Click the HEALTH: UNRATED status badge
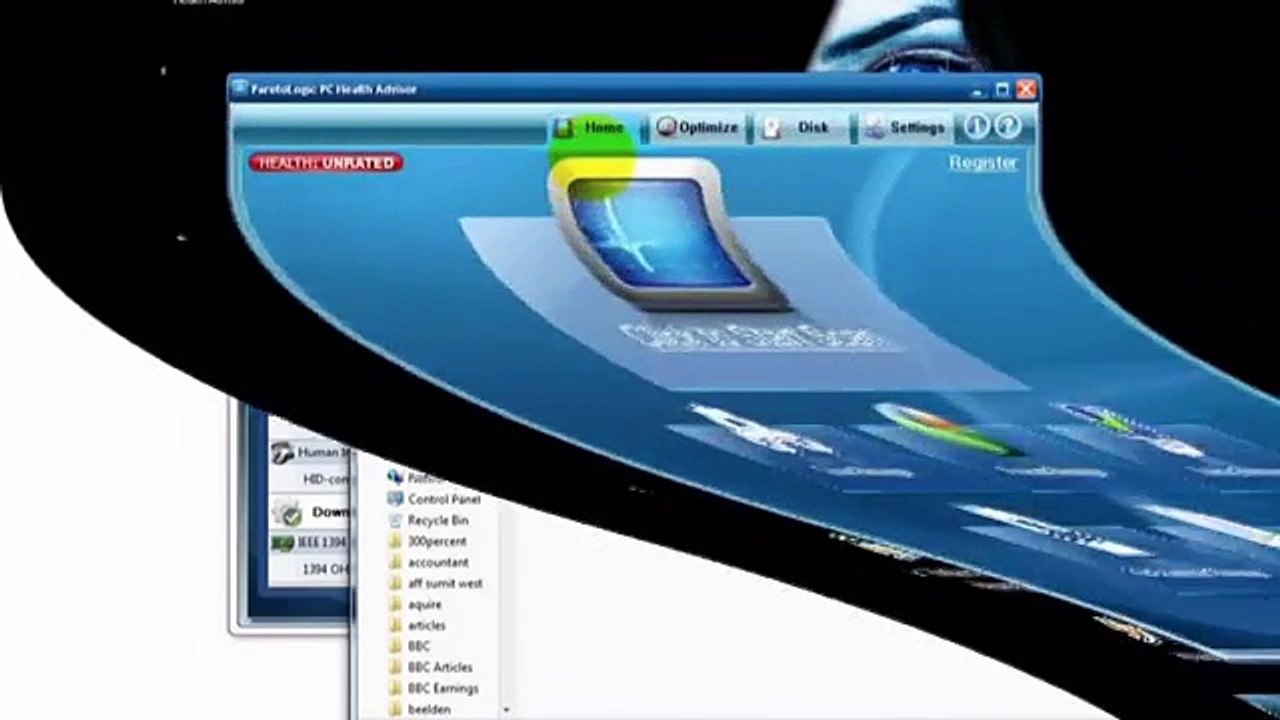This screenshot has width=1280, height=720. pyautogui.click(x=326, y=162)
